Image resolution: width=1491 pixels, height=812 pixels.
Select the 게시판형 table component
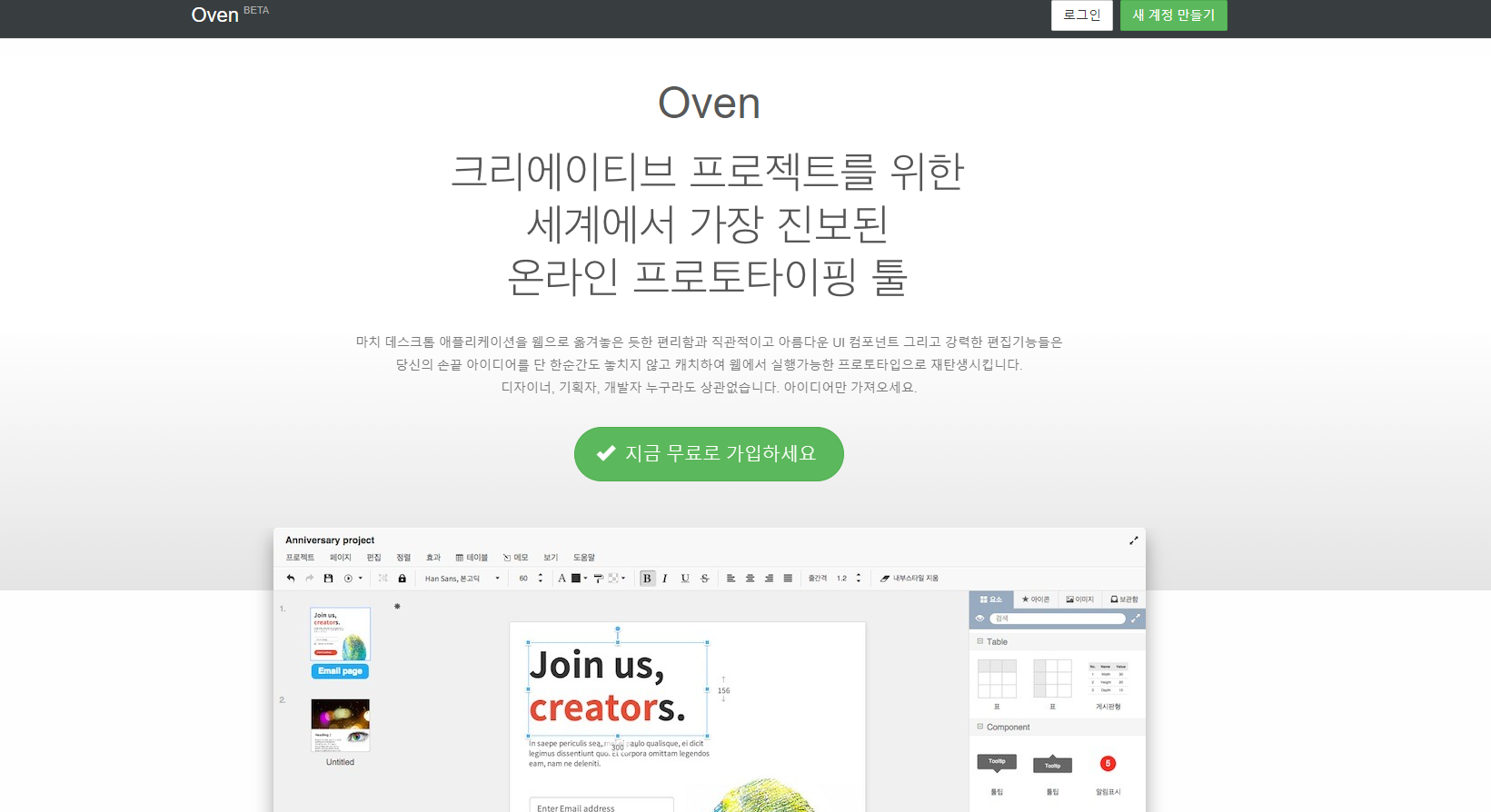tap(1108, 678)
